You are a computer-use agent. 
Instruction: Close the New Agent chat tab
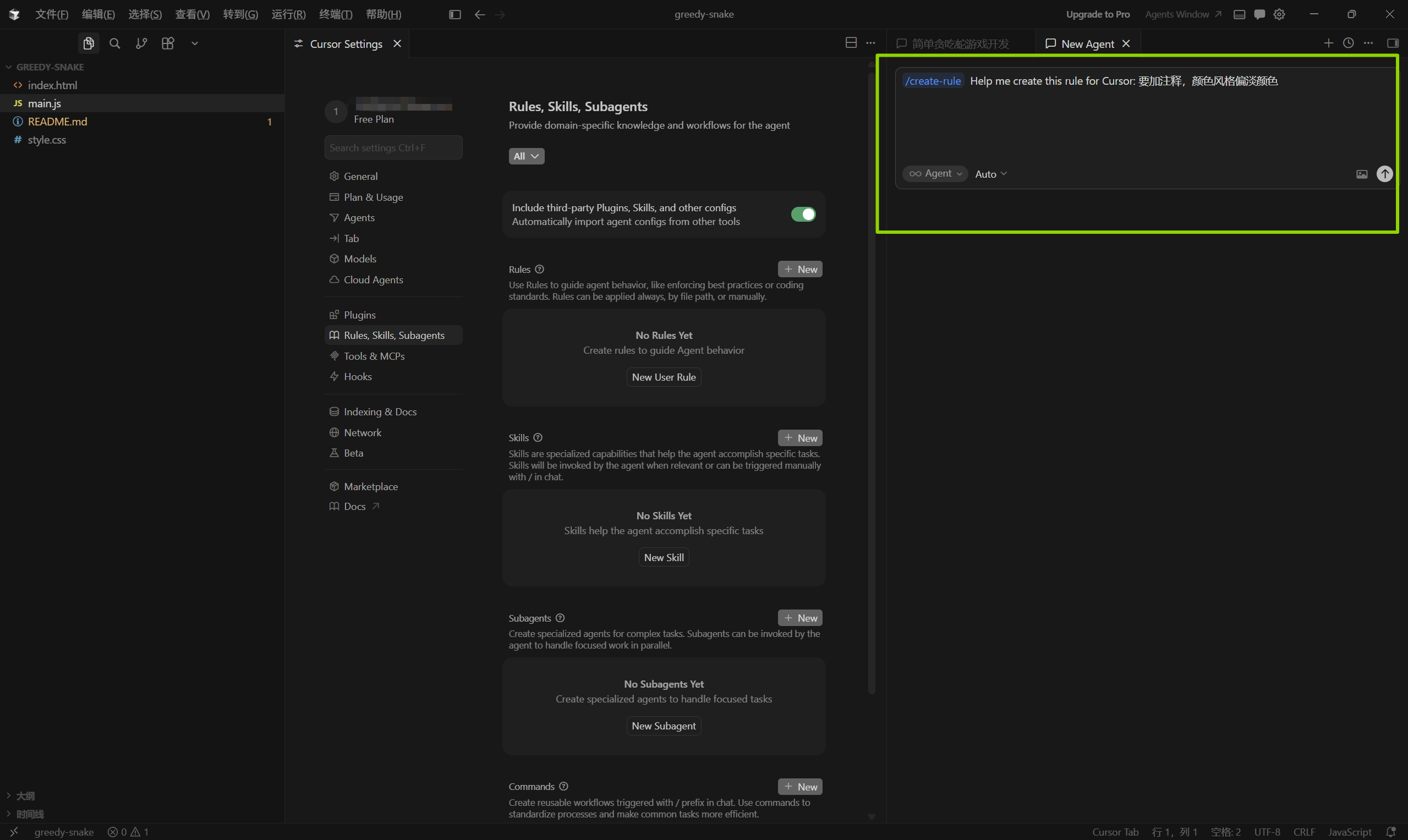(x=1126, y=43)
